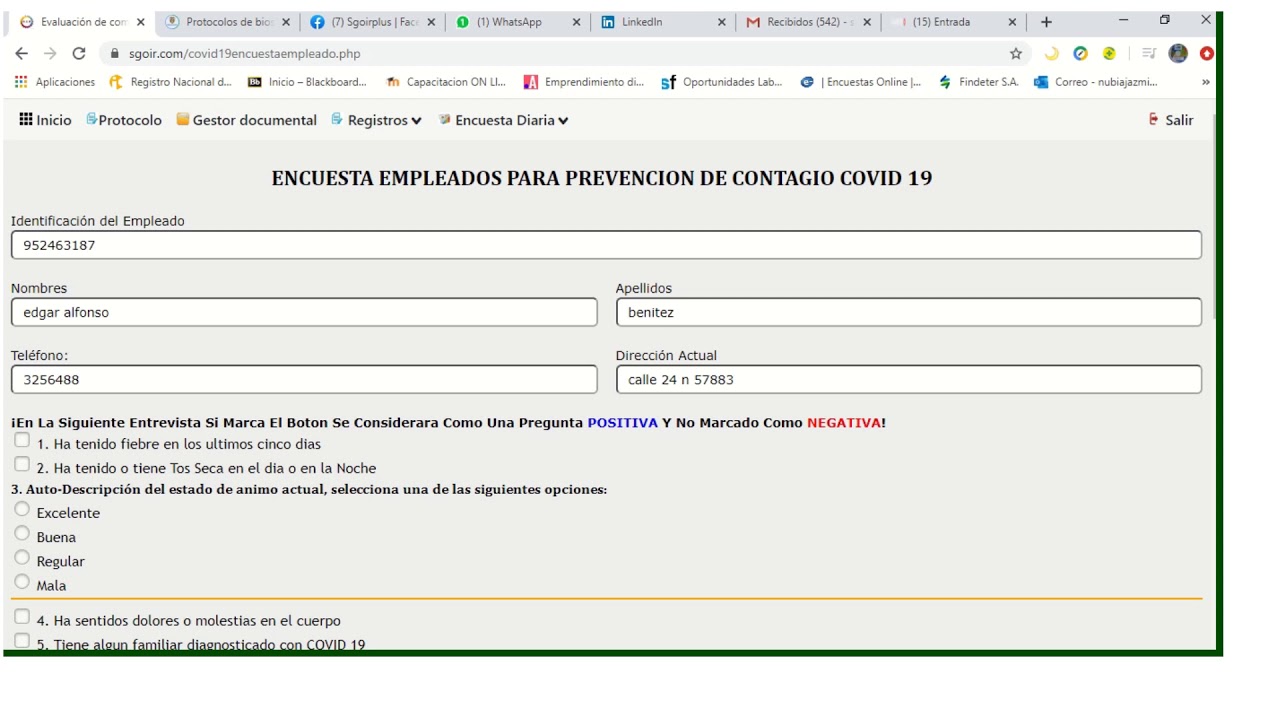Switch to the Protocolos de bioseguridad tab

(x=226, y=22)
